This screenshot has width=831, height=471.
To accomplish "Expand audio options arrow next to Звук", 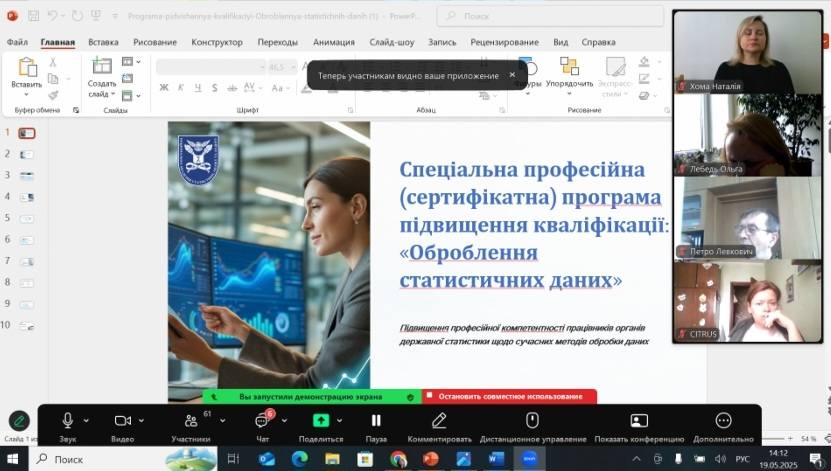I will [x=86, y=421].
